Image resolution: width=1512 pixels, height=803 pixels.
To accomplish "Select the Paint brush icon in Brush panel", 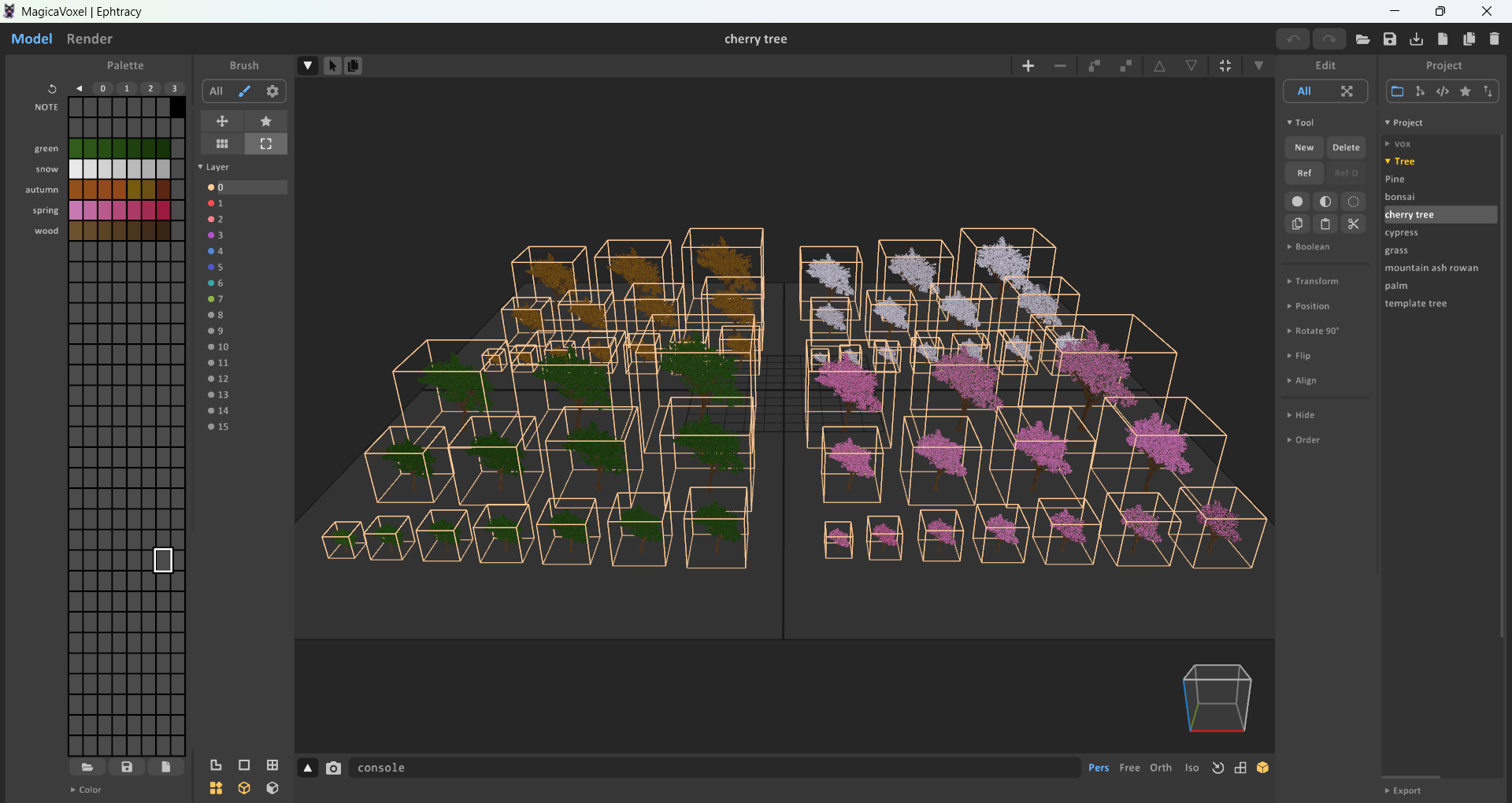I will (x=243, y=91).
